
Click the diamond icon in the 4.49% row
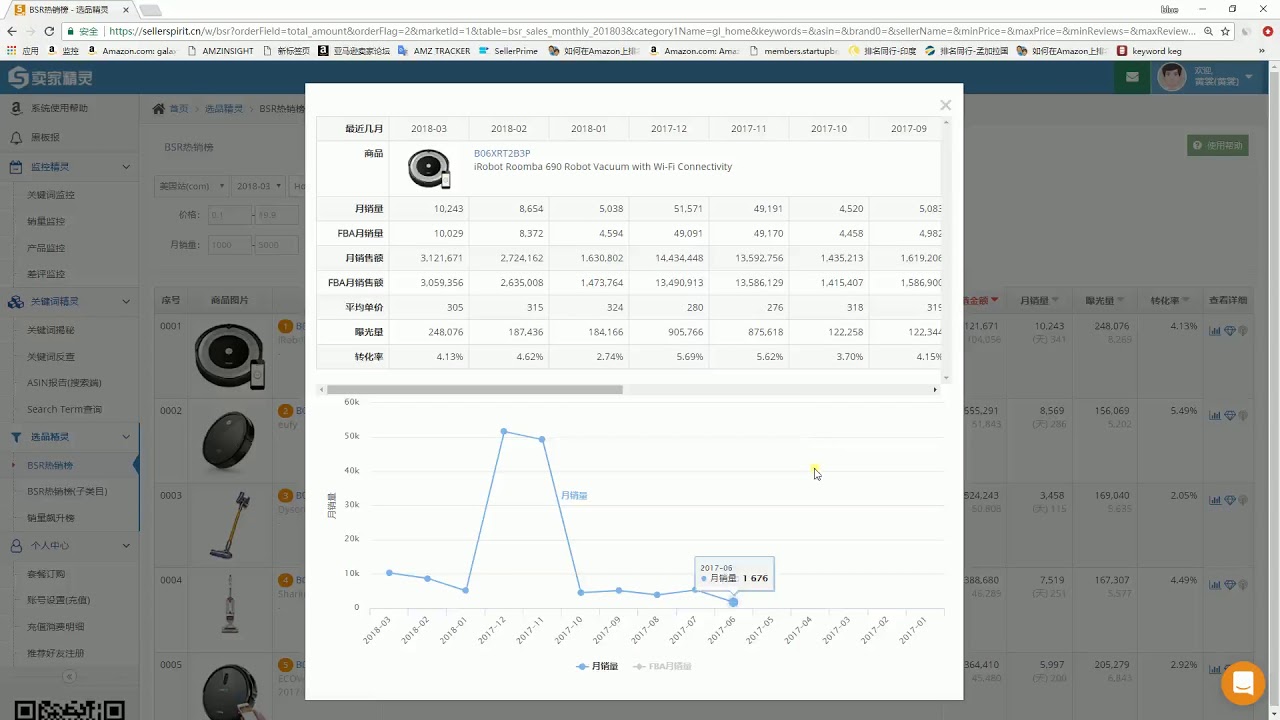click(1230, 585)
